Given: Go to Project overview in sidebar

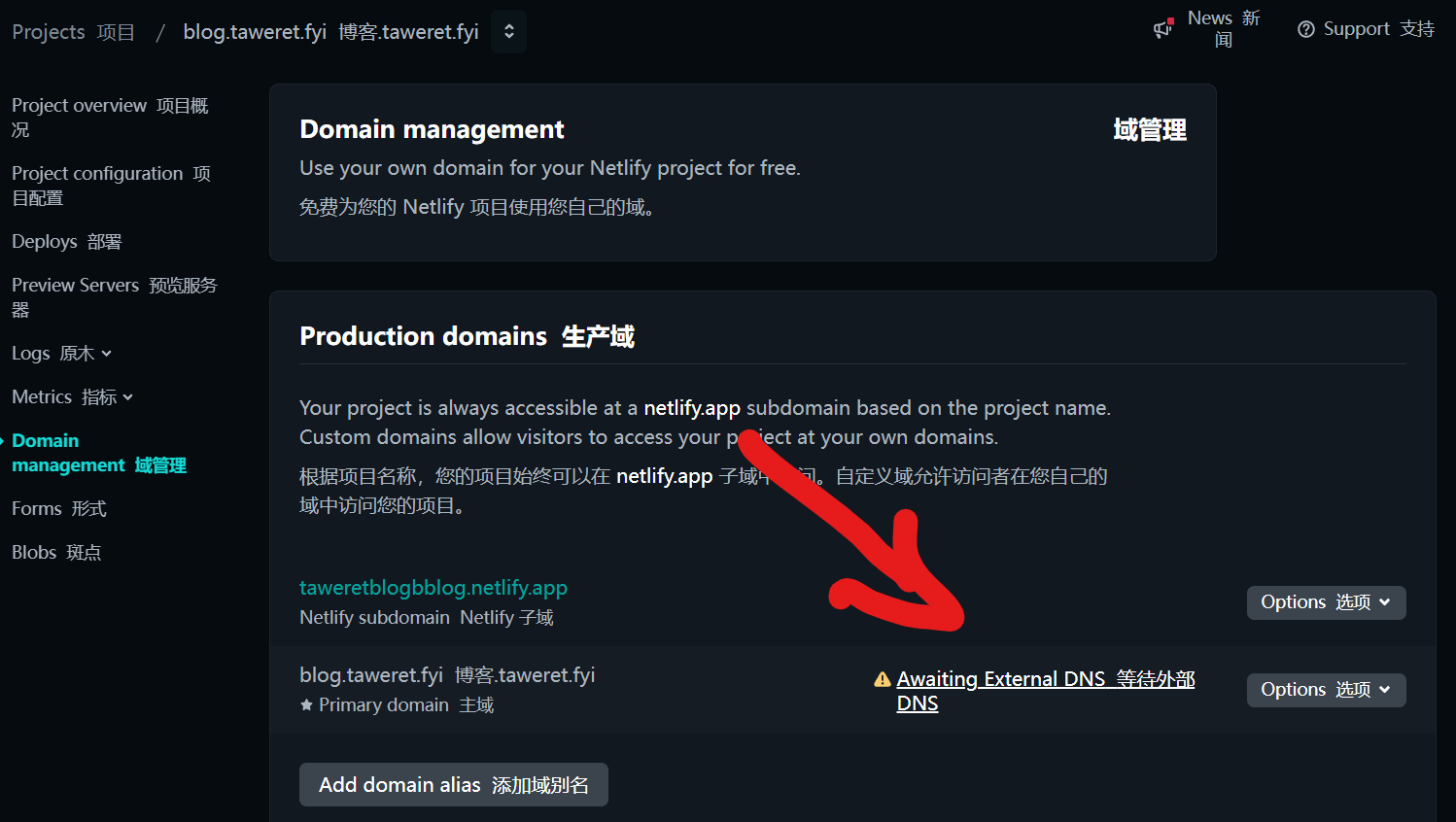Looking at the screenshot, I should [110, 117].
